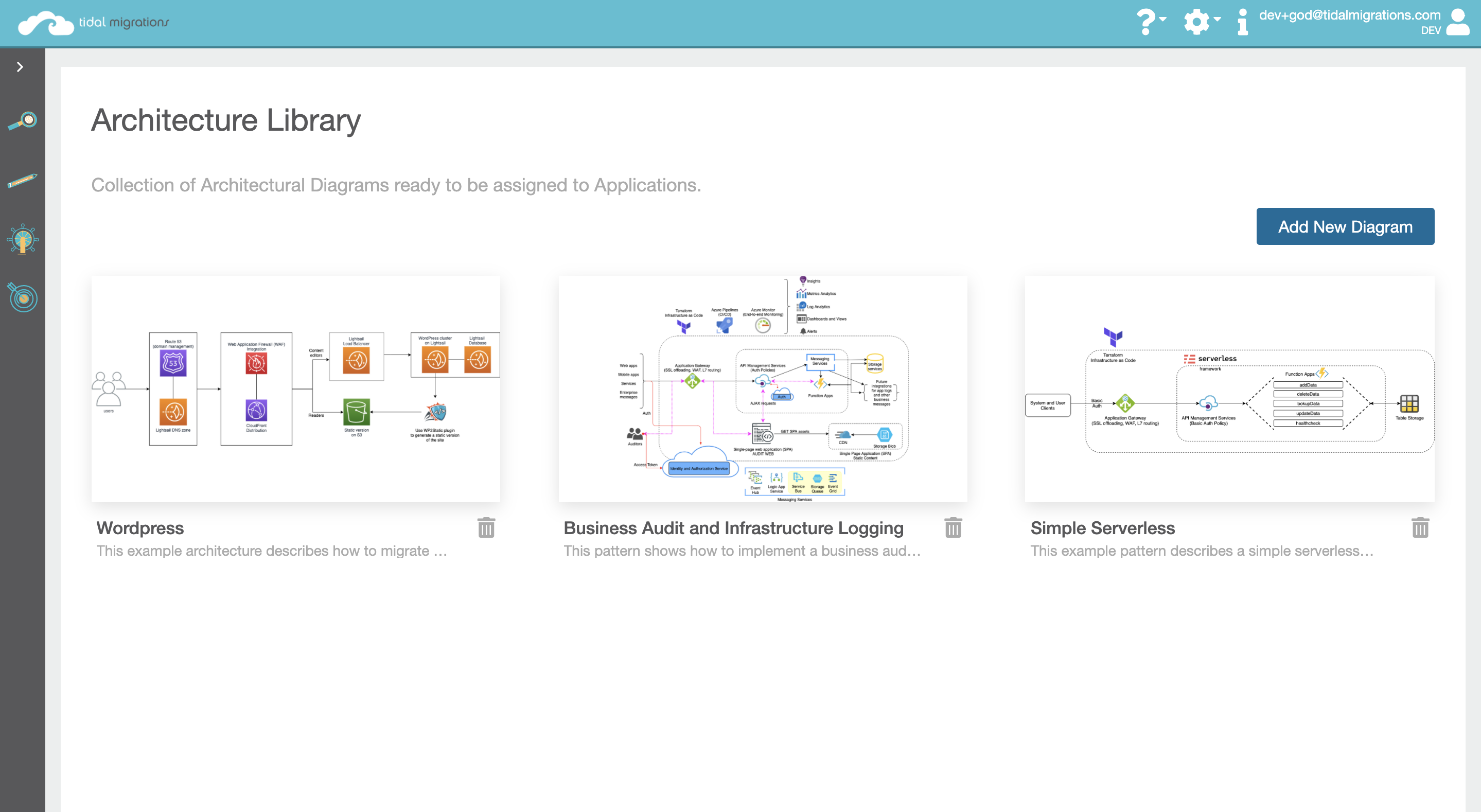Click the Tidal Migrations cloud logo
Image resolution: width=1481 pixels, height=812 pixels.
pyautogui.click(x=93, y=23)
